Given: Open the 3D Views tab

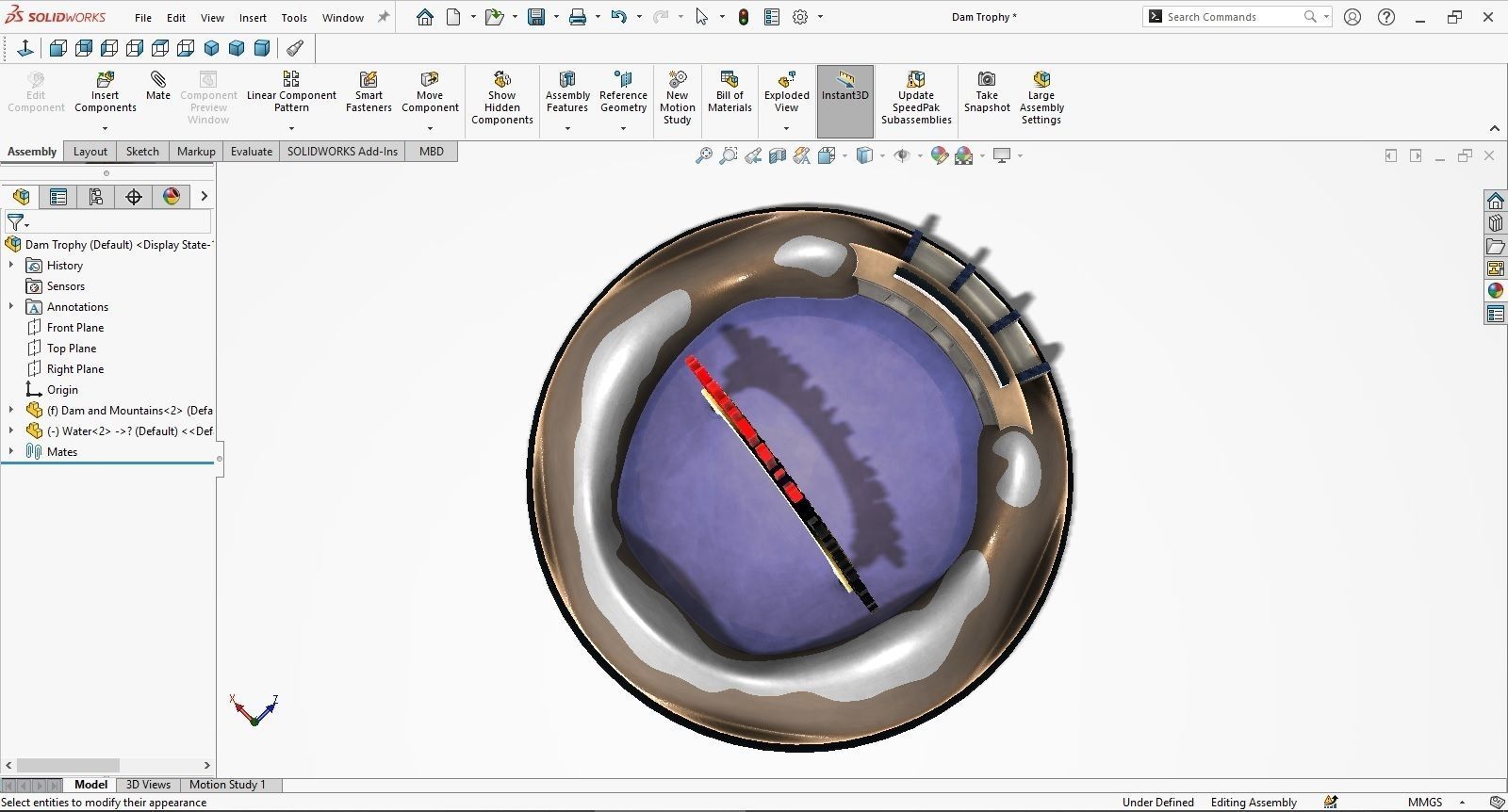Looking at the screenshot, I should pos(149,785).
